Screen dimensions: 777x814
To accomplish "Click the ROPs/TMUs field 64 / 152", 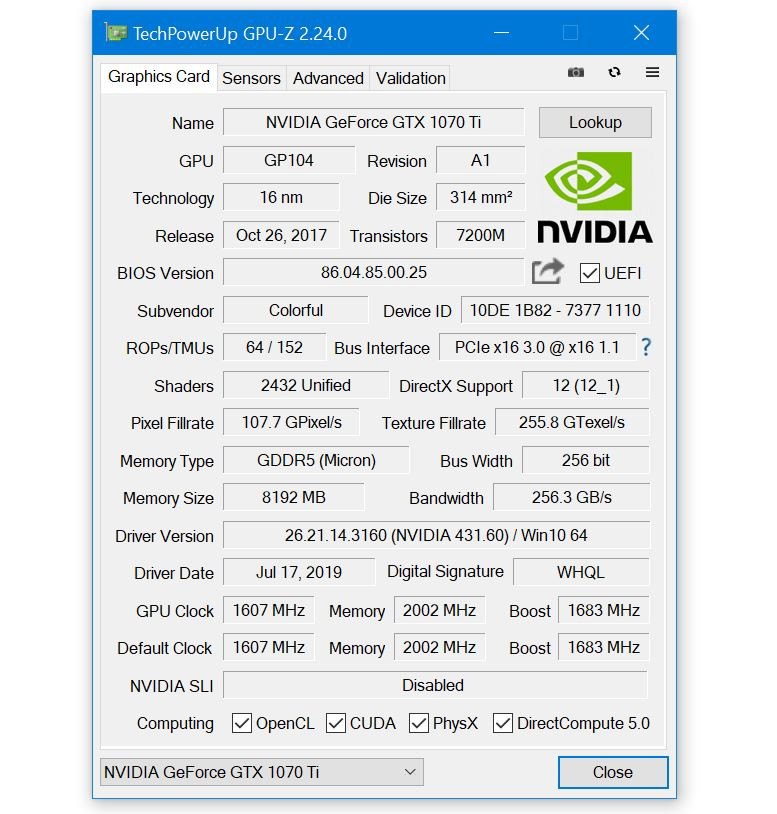I will tap(275, 347).
